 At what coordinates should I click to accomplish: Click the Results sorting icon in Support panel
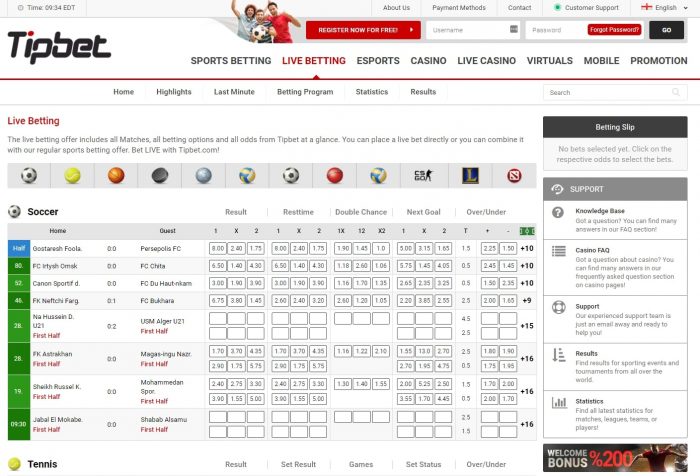559,355
